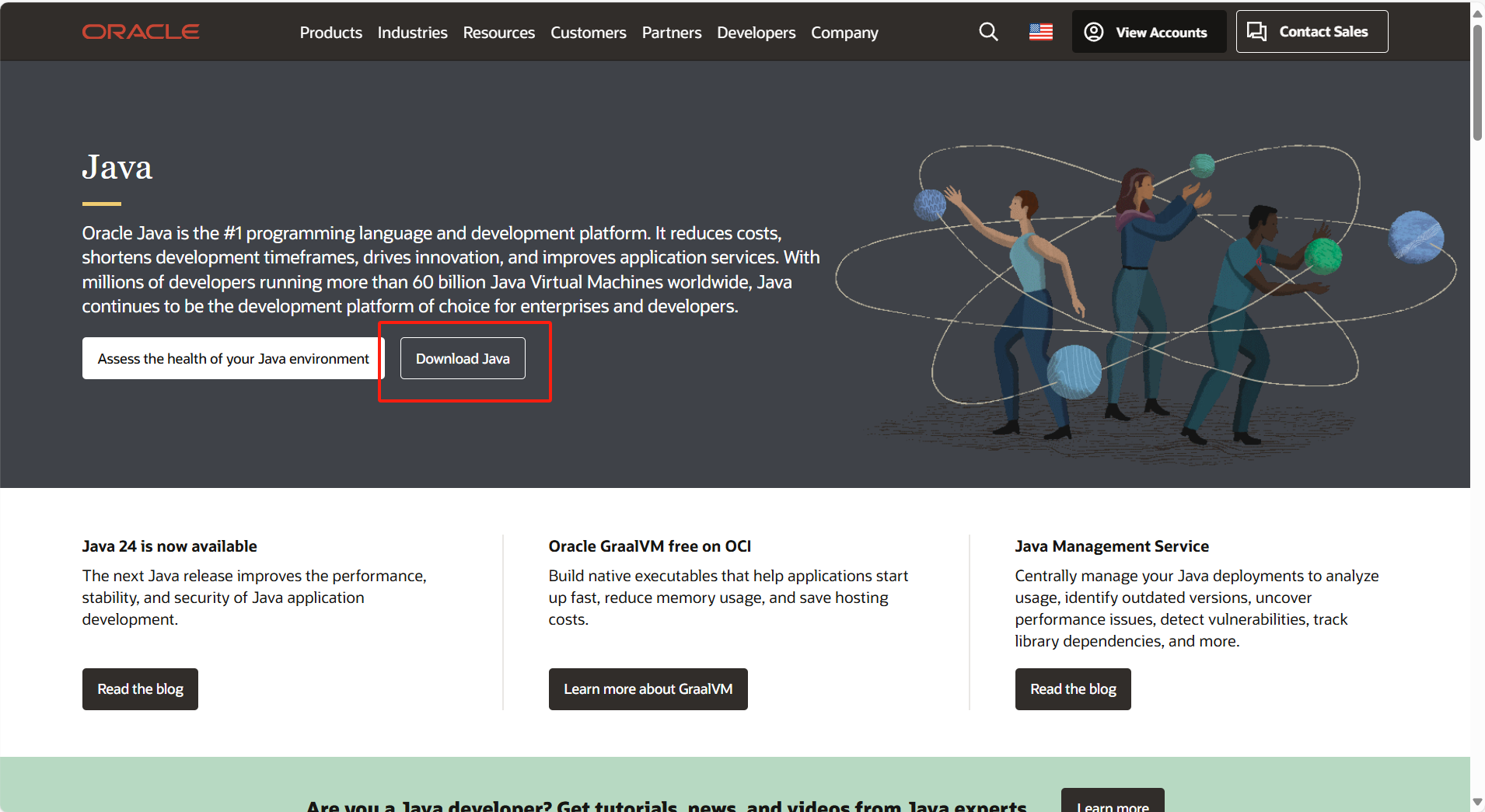
Task: Open the Resources menu
Action: (498, 33)
